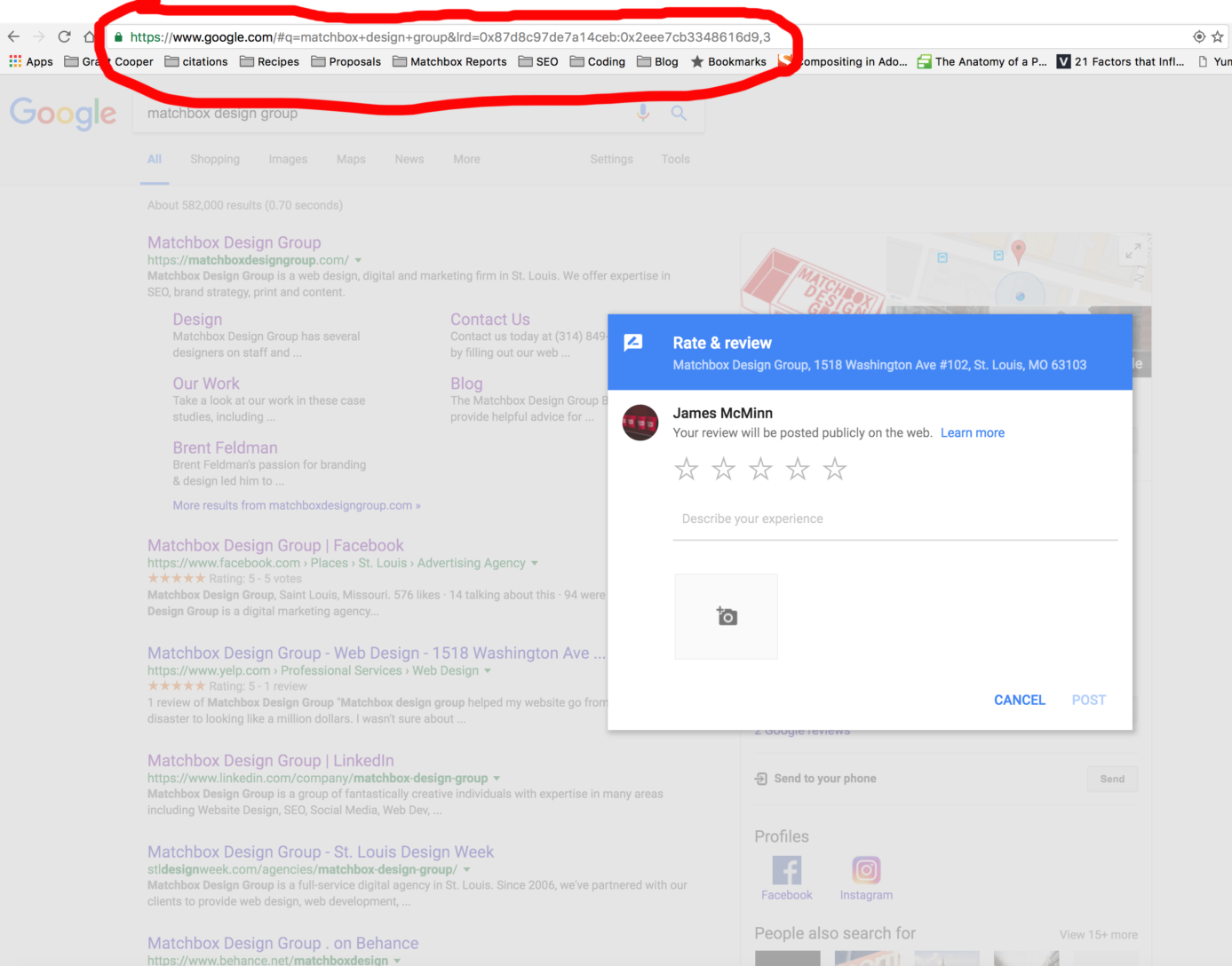Open More results from matchboxdesigngroup.com
Screen dimensions: 1232x966
[x=297, y=505]
